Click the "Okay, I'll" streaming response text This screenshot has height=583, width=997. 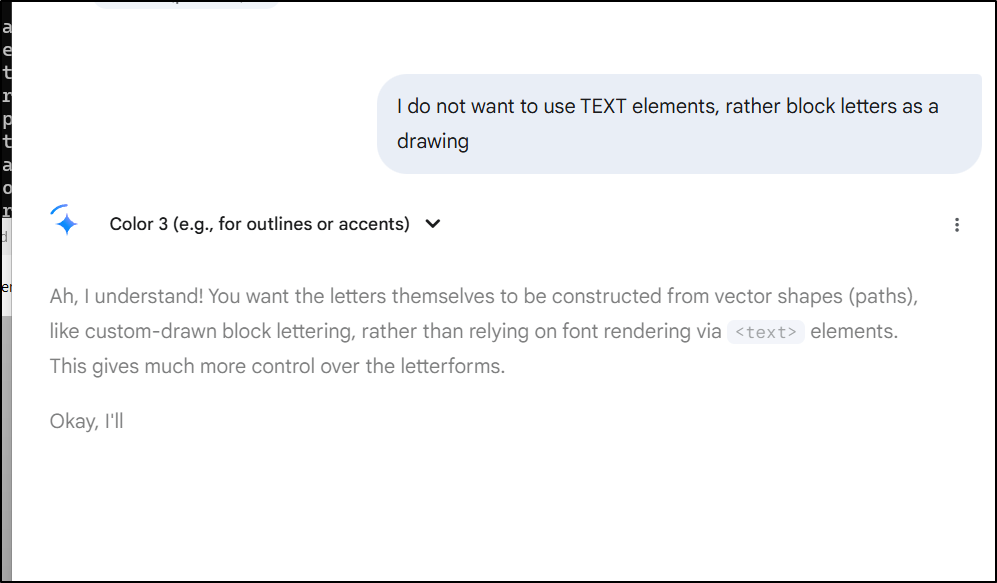tap(86, 421)
